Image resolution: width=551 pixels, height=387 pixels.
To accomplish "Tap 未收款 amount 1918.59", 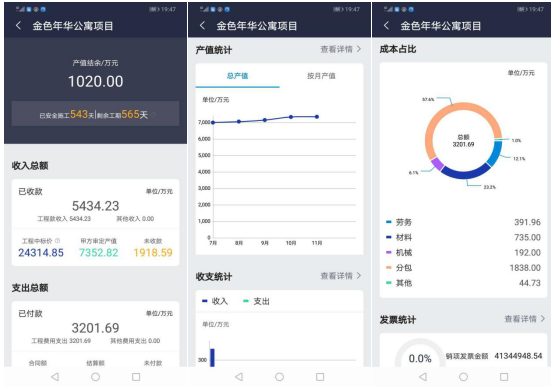I will pos(153,253).
